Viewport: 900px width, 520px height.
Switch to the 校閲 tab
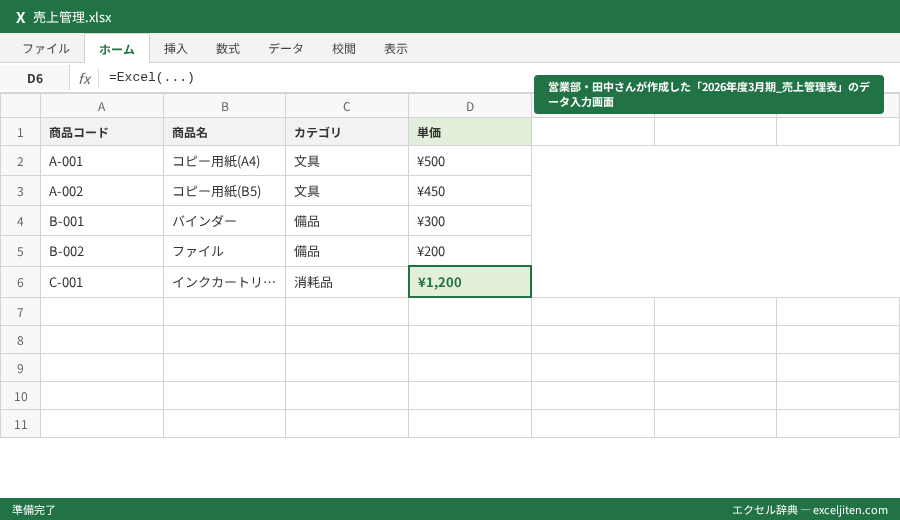click(344, 49)
